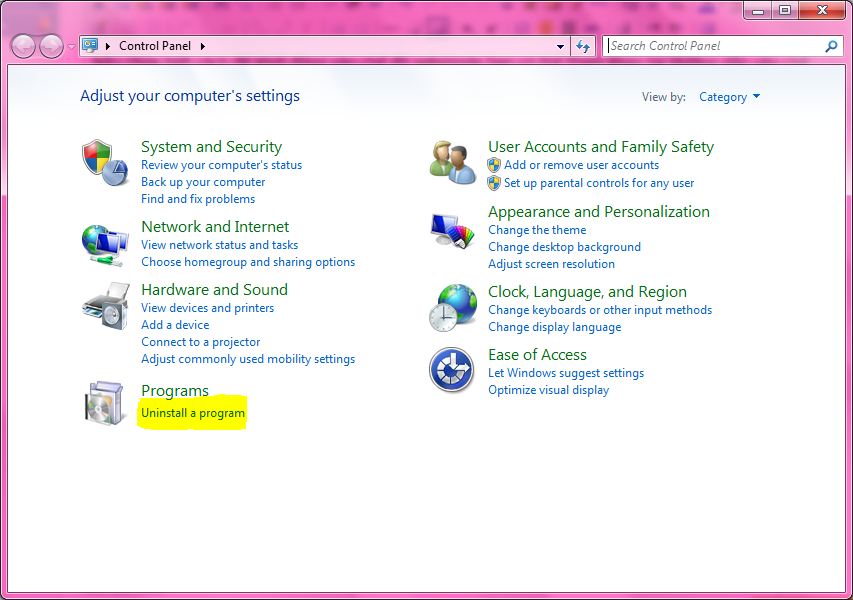Image resolution: width=853 pixels, height=600 pixels.
Task: Click Control Panel in the address breadcrumb
Action: tap(155, 46)
